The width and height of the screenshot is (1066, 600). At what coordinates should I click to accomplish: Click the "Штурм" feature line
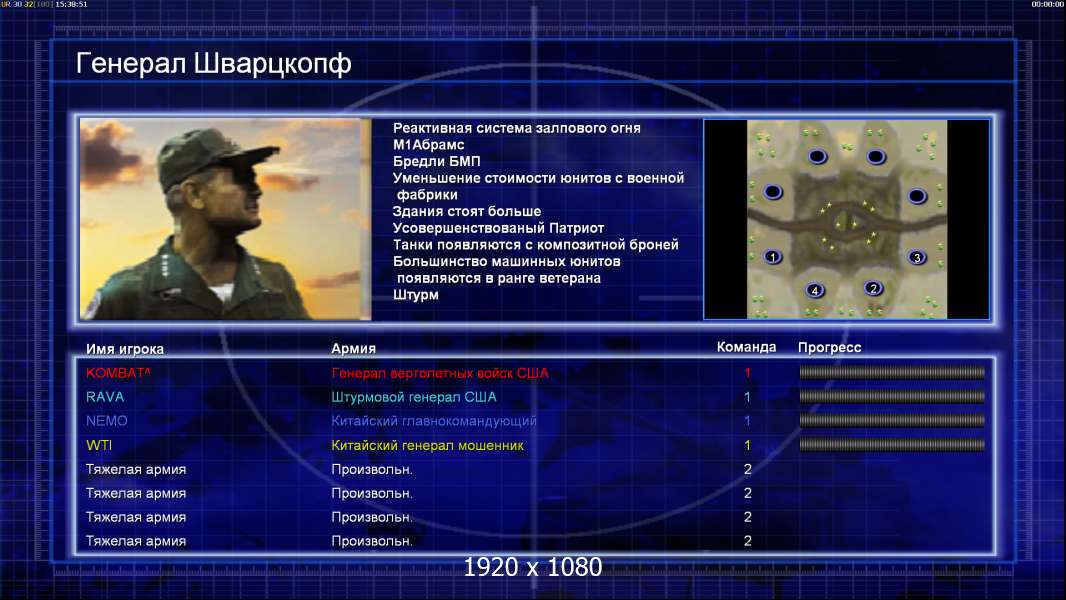pyautogui.click(x=415, y=295)
